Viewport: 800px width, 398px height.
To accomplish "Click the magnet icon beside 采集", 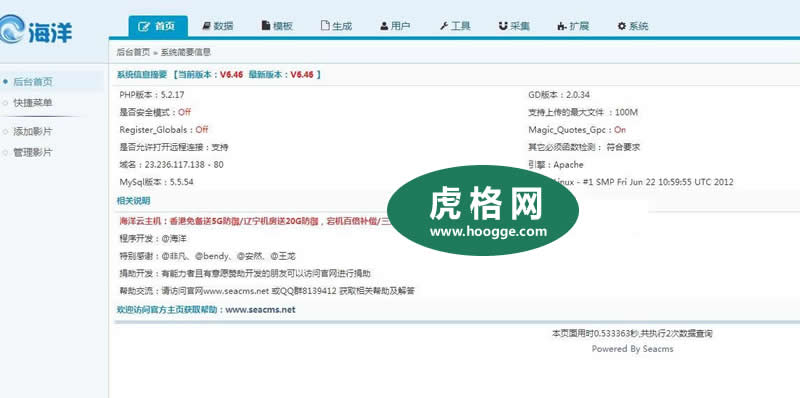I will coord(503,26).
